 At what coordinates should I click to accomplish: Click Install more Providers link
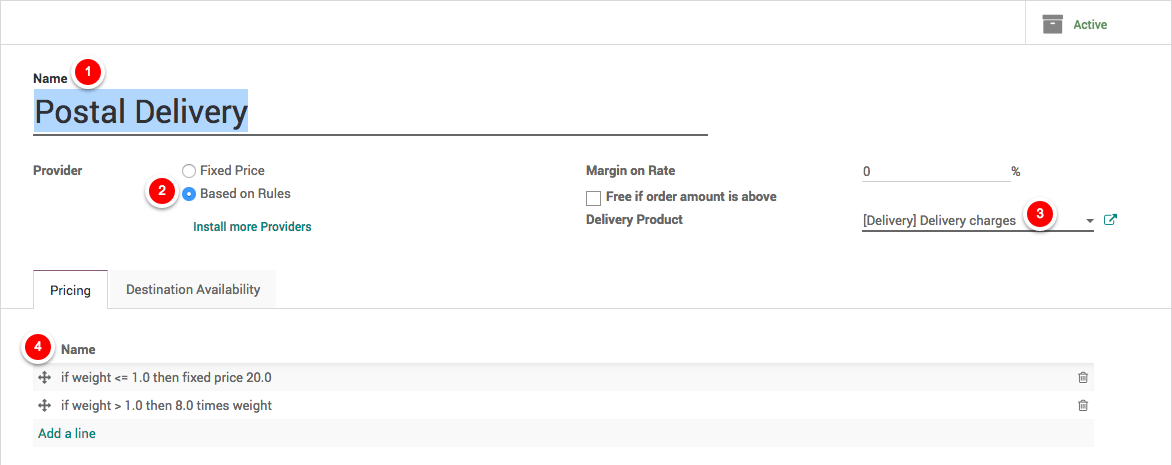(252, 227)
